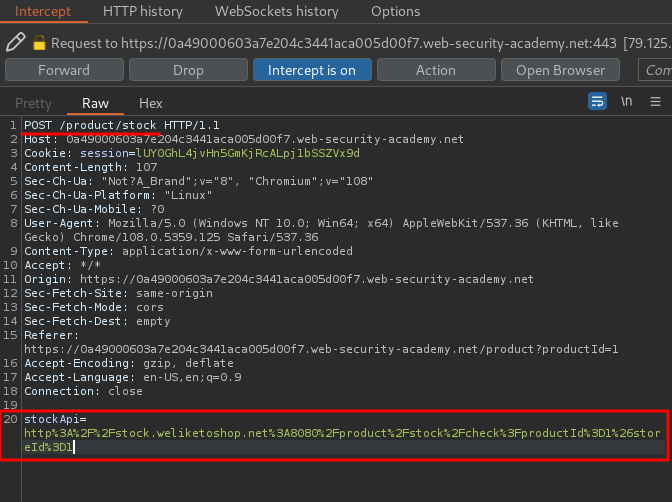Image resolution: width=672 pixels, height=502 pixels.
Task: Click the comment field next to Open Browser
Action: click(x=655, y=70)
